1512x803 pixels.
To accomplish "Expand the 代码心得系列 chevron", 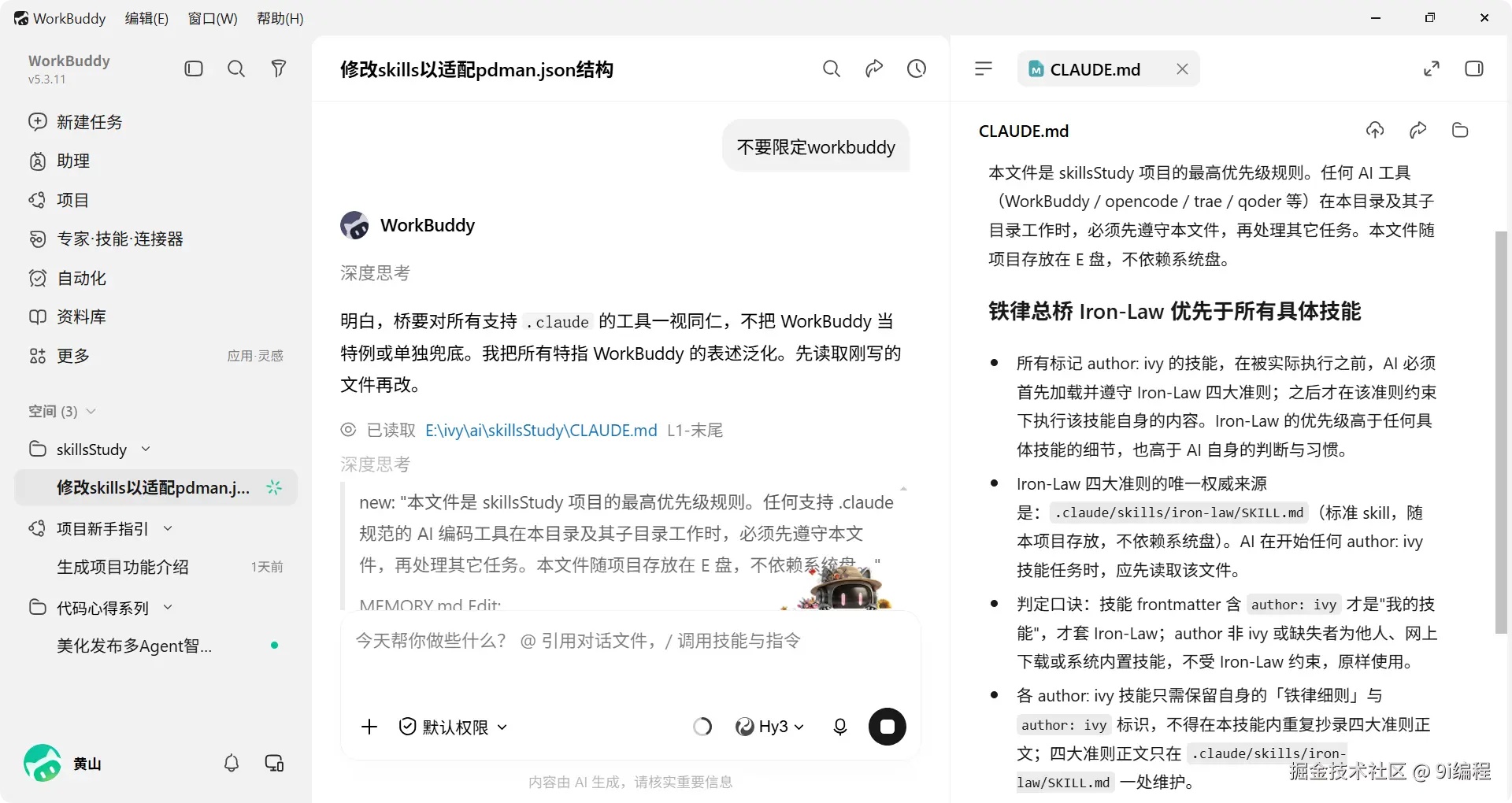I will pyautogui.click(x=168, y=608).
